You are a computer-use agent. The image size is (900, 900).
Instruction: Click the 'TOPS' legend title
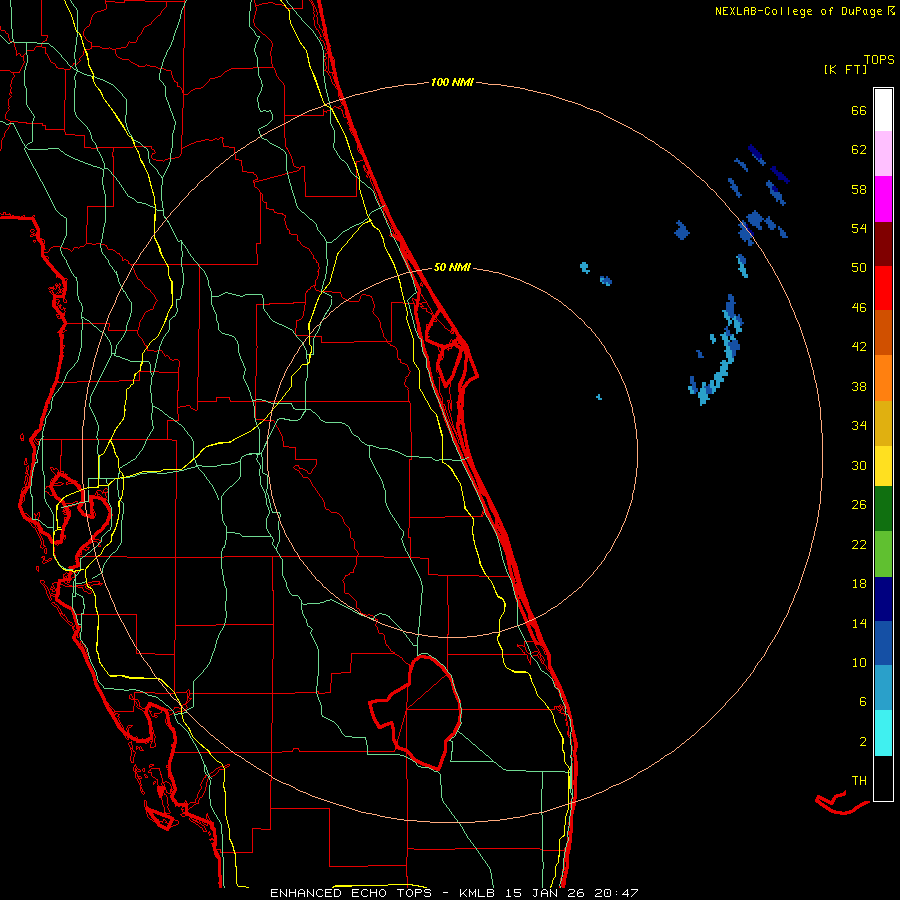tap(879, 60)
